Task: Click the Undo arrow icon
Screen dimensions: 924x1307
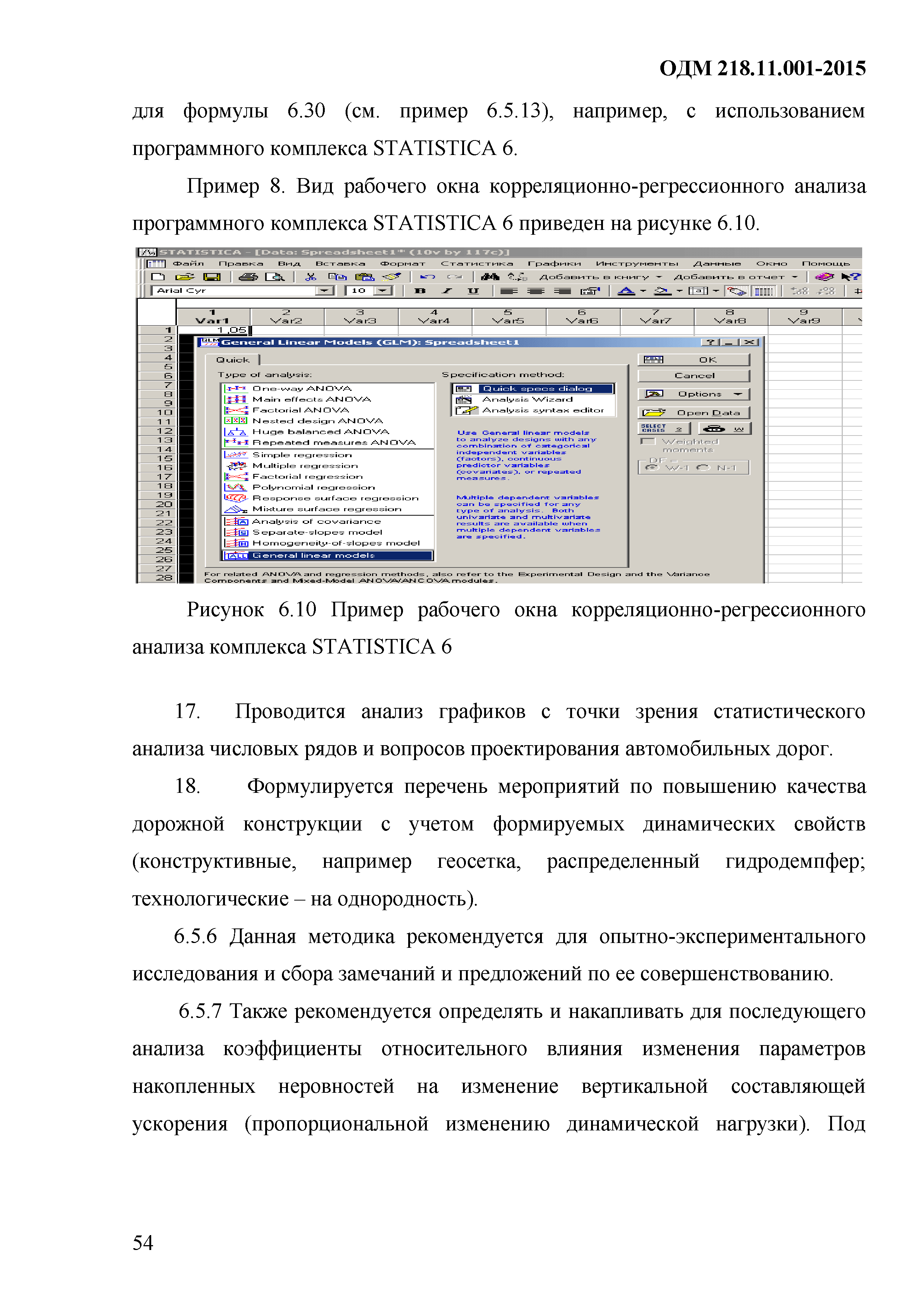Action: (427, 277)
